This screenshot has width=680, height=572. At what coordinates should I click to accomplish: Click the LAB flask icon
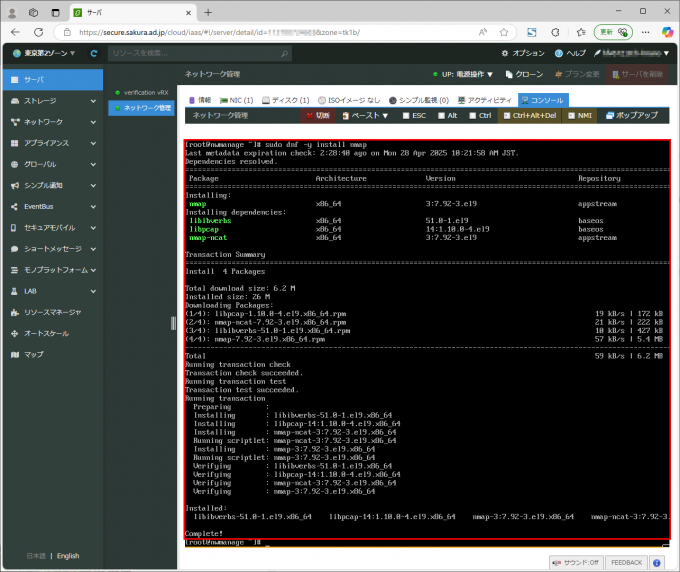coord(14,291)
